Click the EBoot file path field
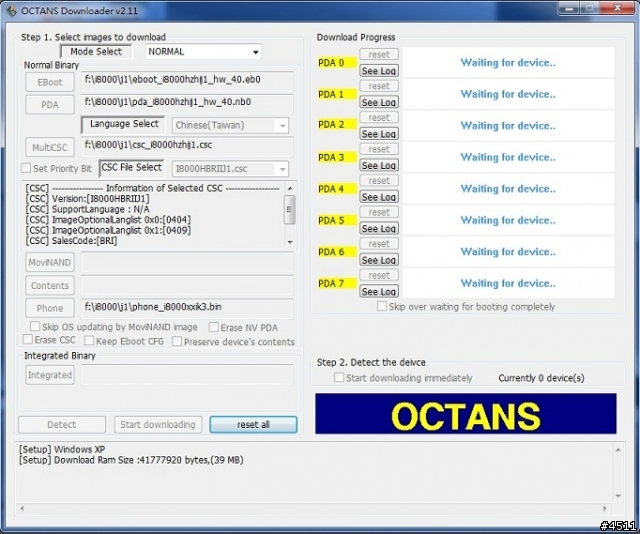 click(x=187, y=81)
